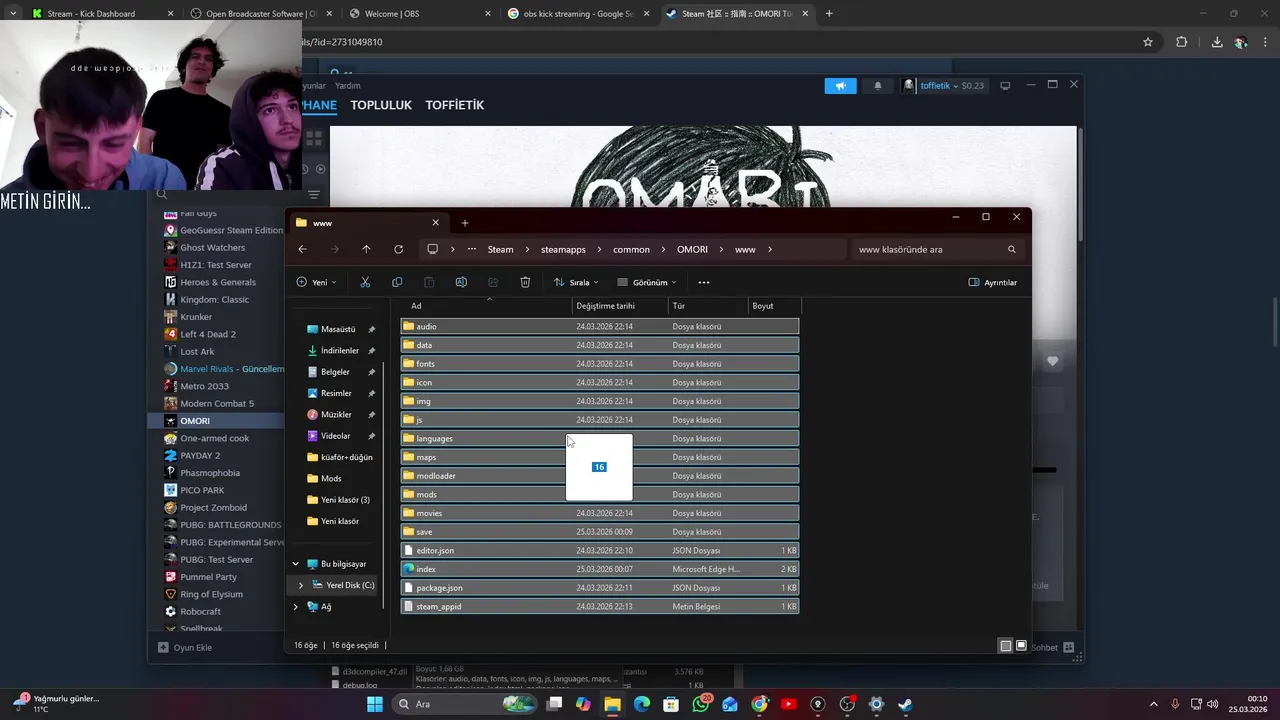1280x720 pixels.
Task: Expand the Ağ network tree node
Action: (295, 606)
